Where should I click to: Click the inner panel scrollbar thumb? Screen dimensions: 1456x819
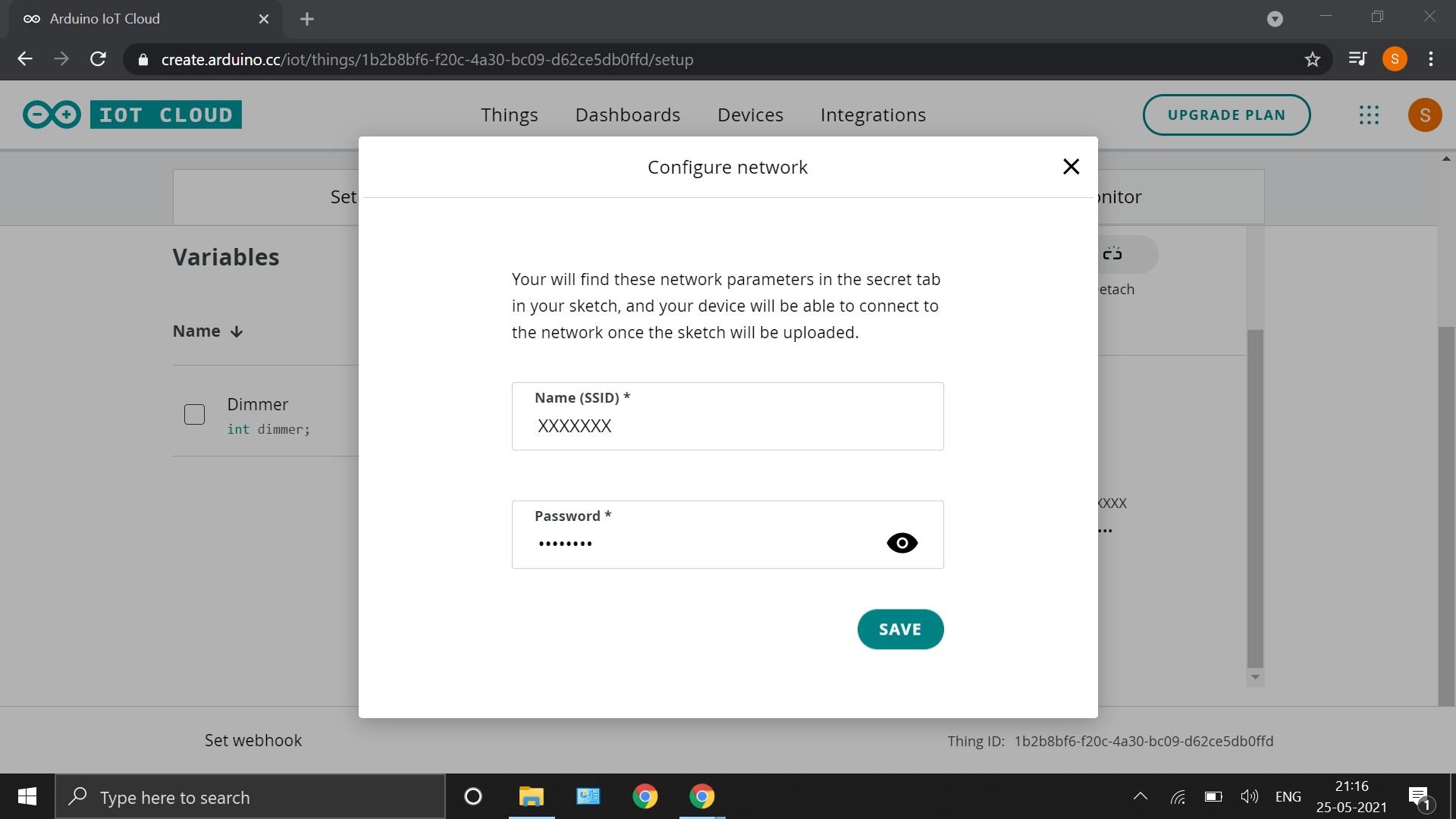pos(1255,499)
